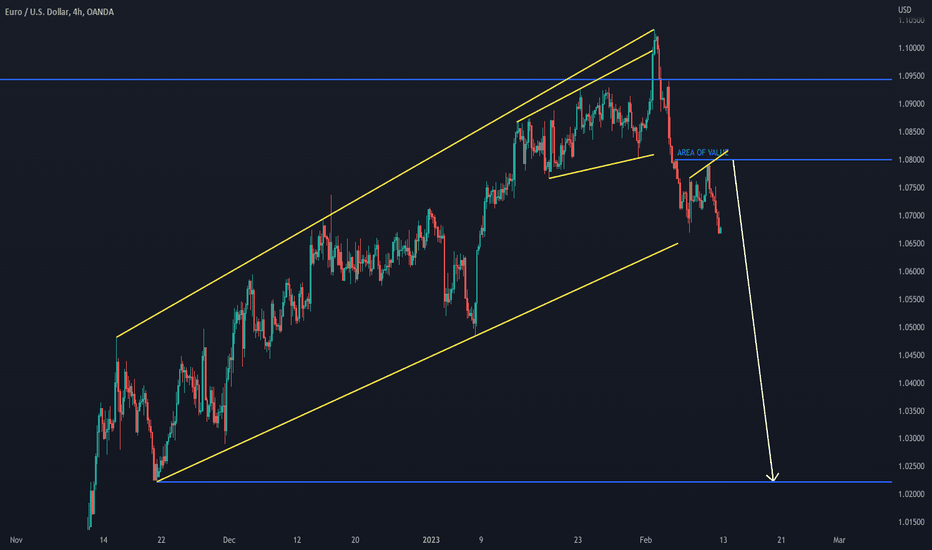Click the 1.01500 price axis label
The width and height of the screenshot is (932, 550).
click(911, 523)
